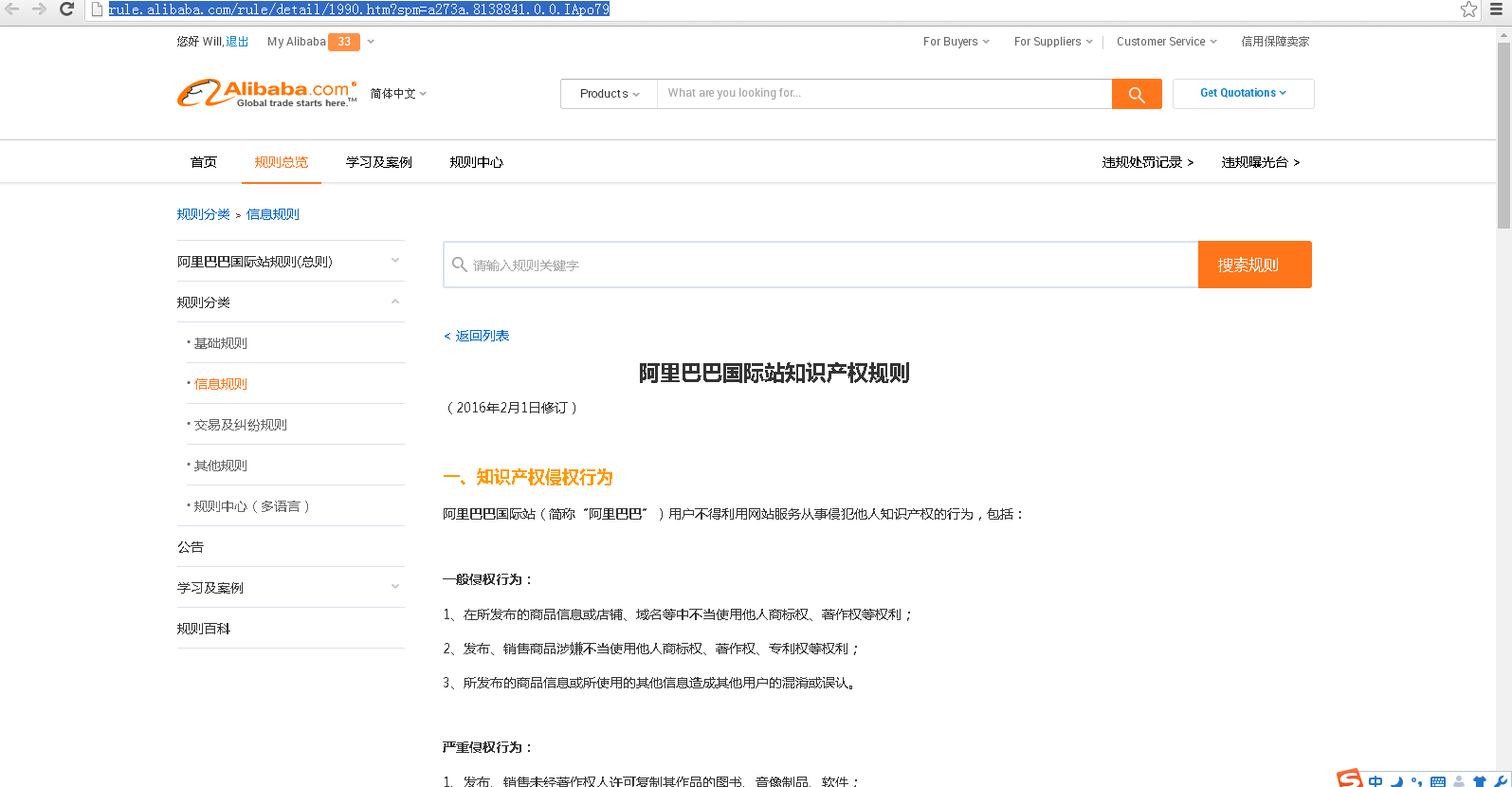The image size is (1512, 787).
Task: Click the Sogou punctuation mode icon
Action: (1416, 781)
